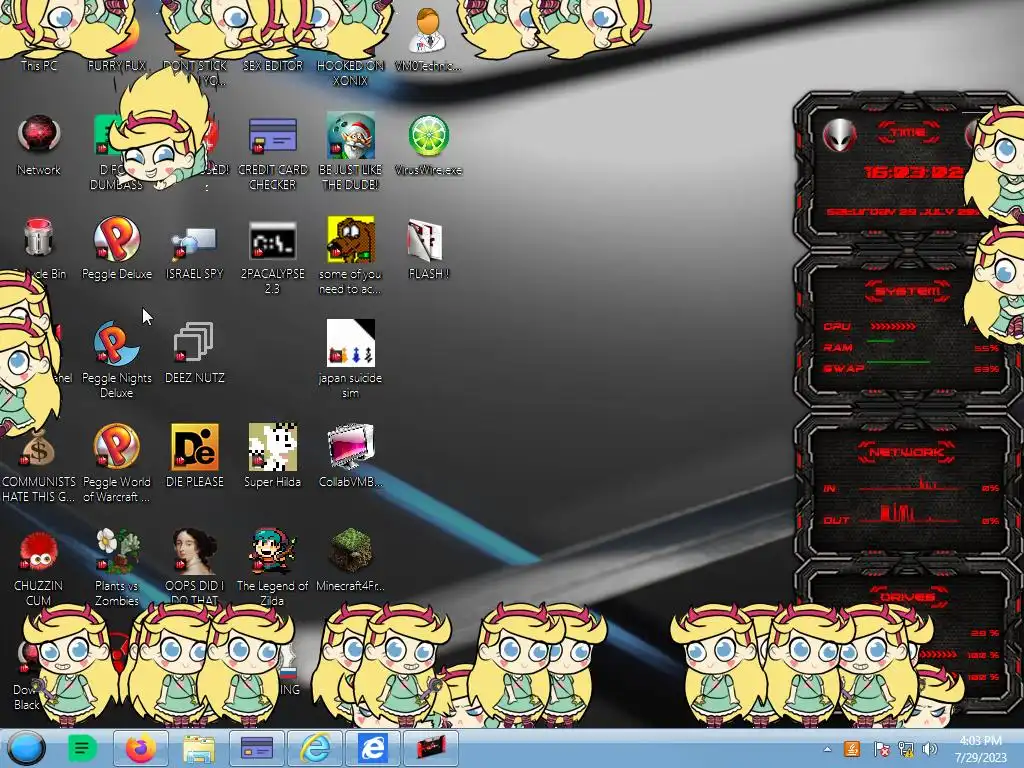This screenshot has height=768, width=1024.
Task: Select the dog icon labeled some of you need
Action: click(x=350, y=239)
